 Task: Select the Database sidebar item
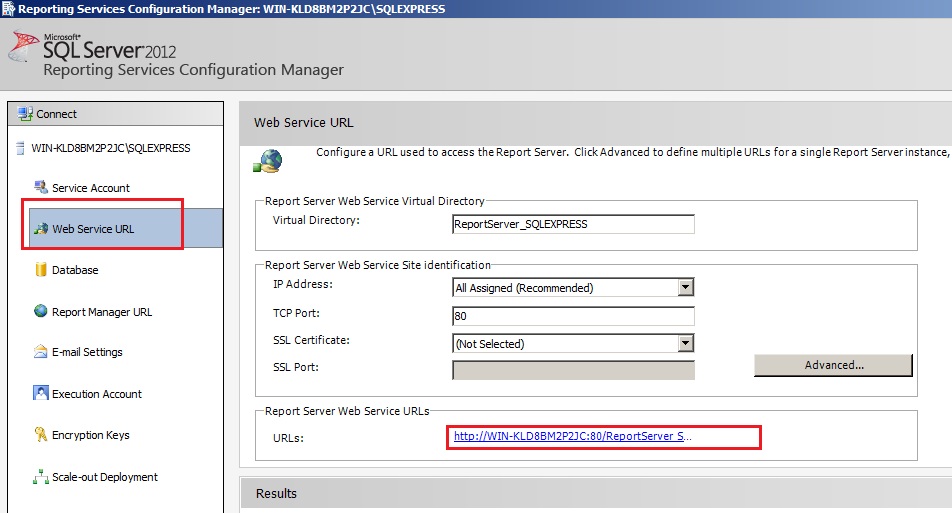point(75,270)
